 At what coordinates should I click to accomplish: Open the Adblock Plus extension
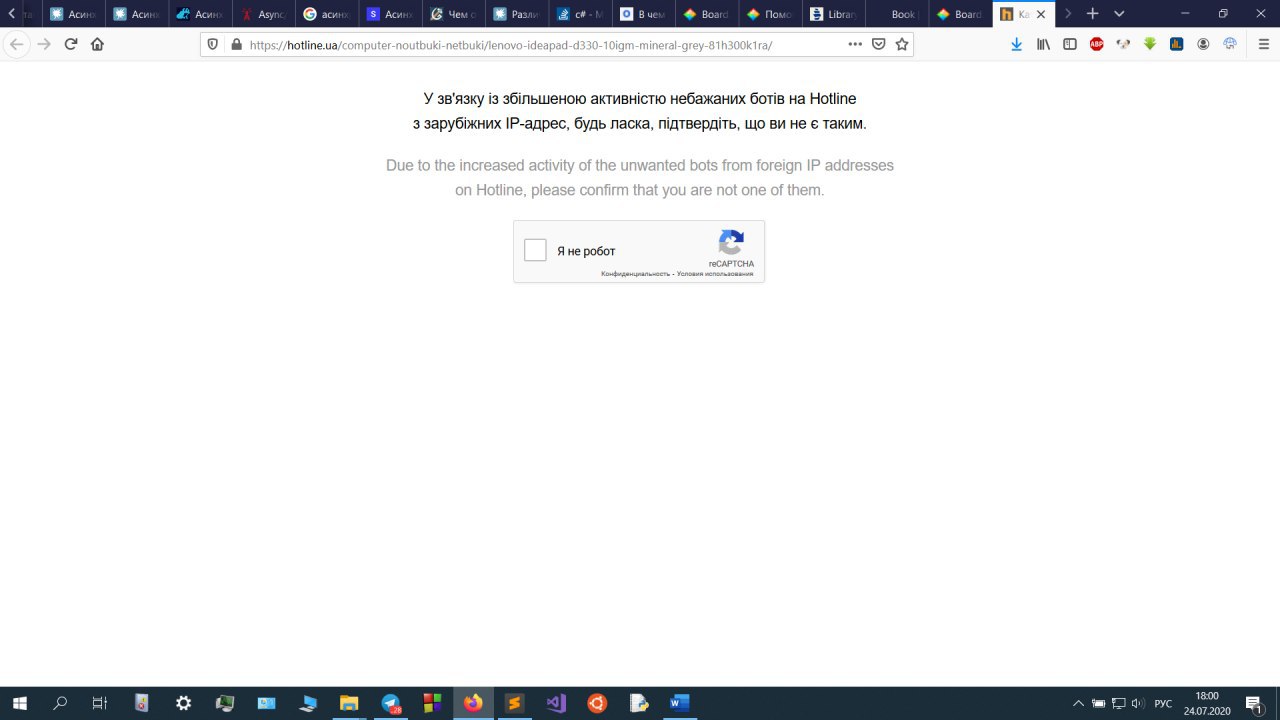click(1097, 44)
